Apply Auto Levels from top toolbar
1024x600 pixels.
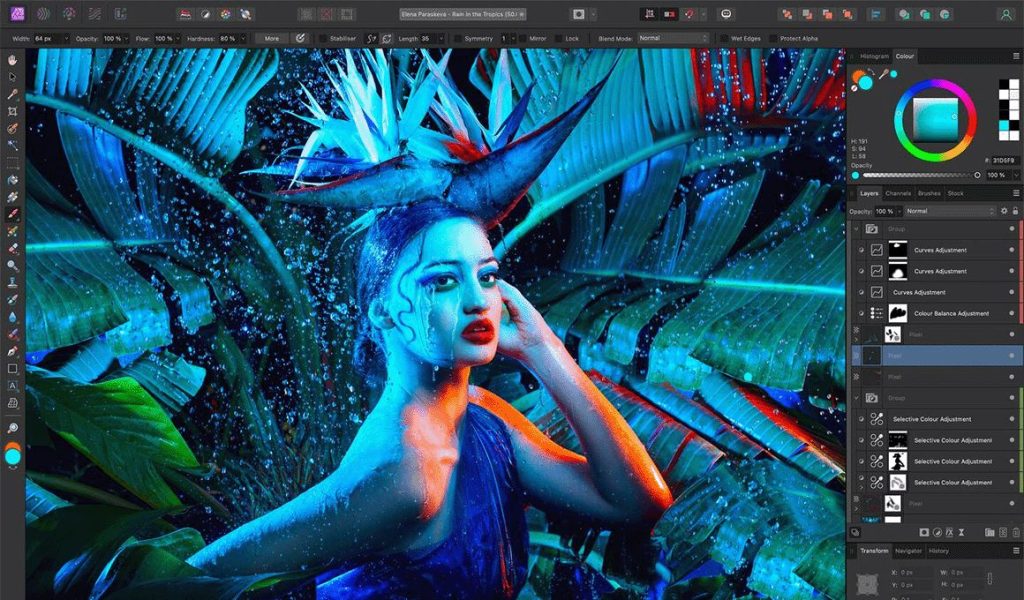185,14
